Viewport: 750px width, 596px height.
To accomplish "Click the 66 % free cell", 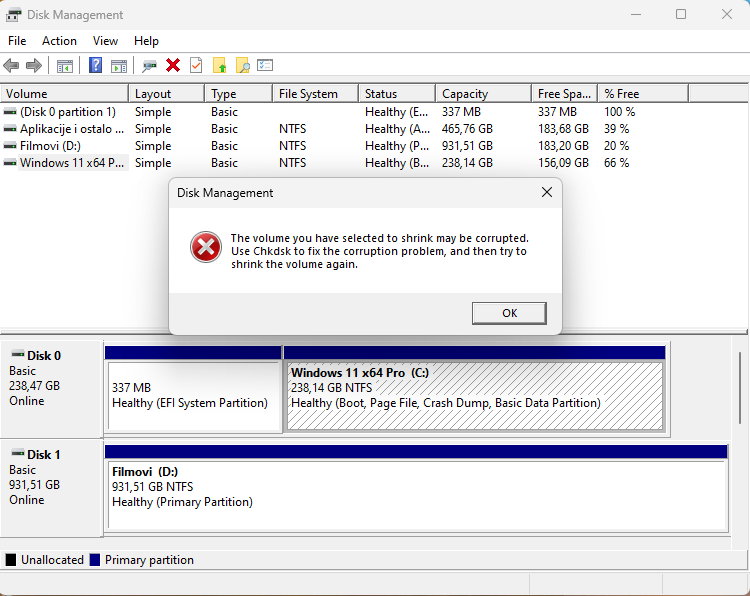I will (x=617, y=163).
